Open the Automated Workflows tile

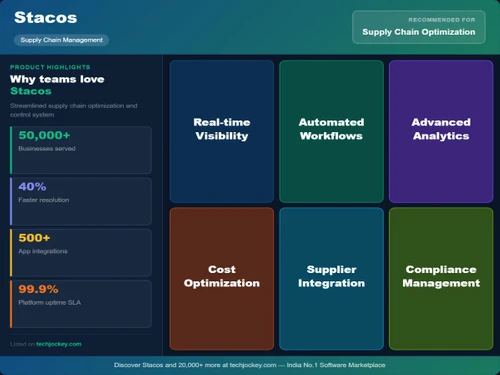point(331,132)
